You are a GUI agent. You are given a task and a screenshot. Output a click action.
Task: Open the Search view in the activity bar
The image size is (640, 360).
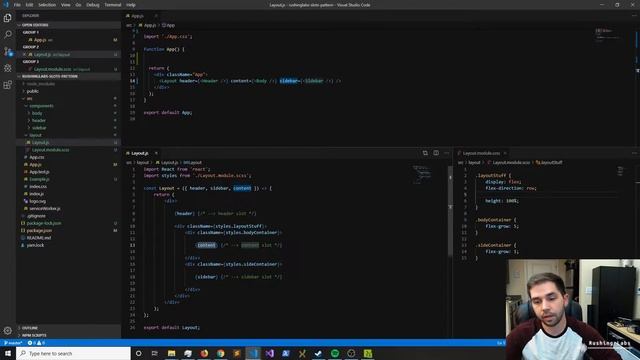[8, 34]
